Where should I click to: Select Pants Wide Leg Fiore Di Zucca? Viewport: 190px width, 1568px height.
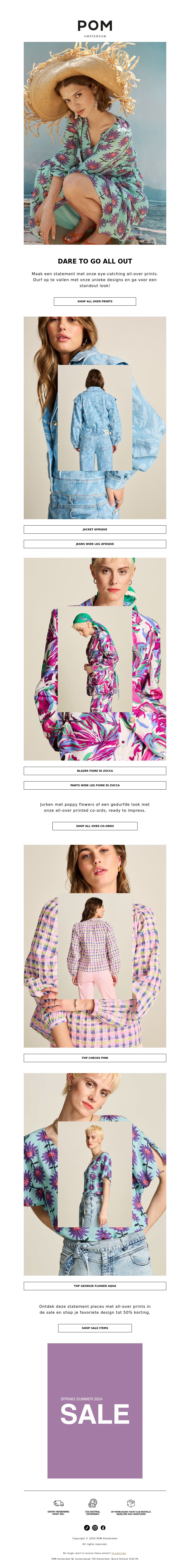click(x=95, y=785)
